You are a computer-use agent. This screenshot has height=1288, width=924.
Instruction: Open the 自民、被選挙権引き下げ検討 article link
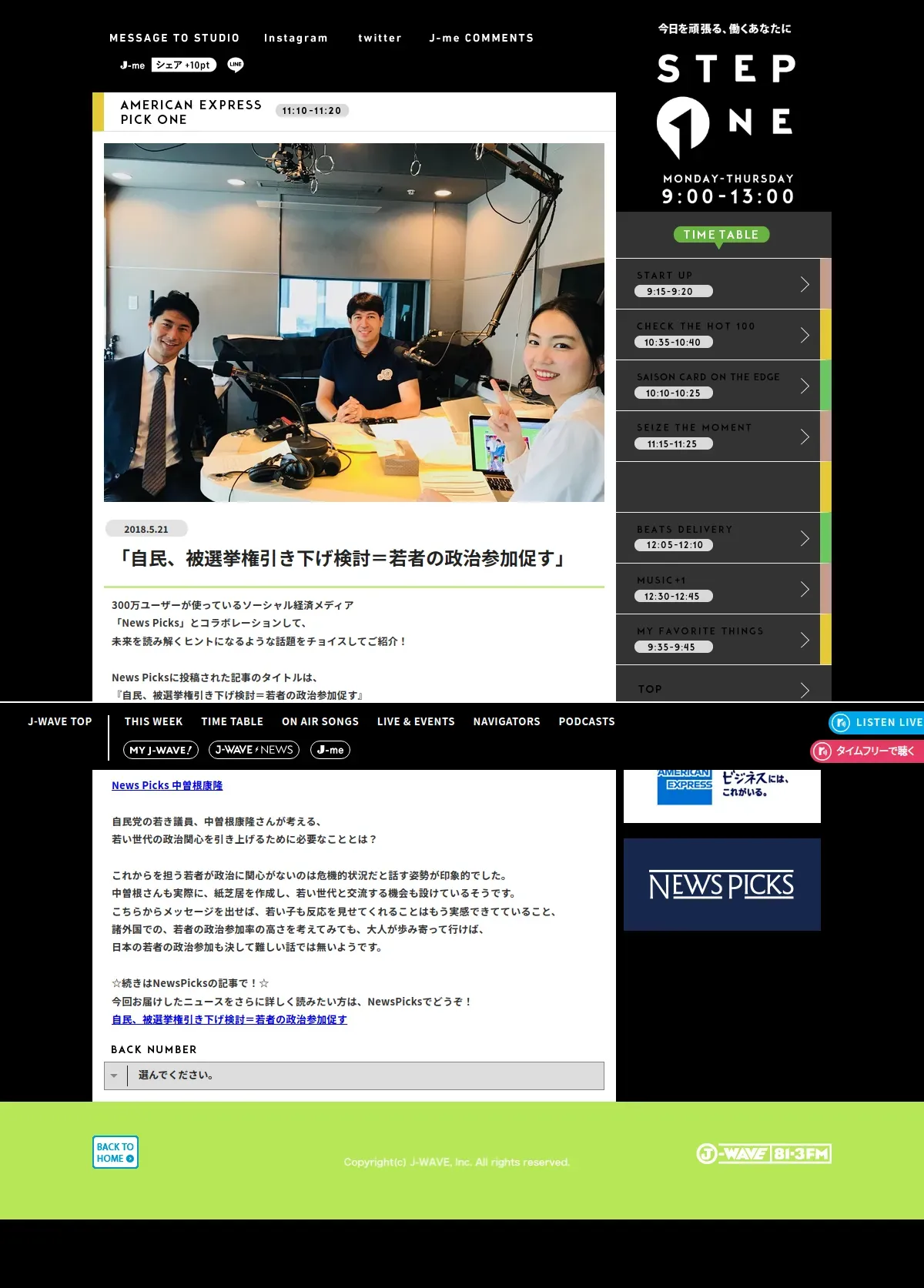click(229, 1019)
